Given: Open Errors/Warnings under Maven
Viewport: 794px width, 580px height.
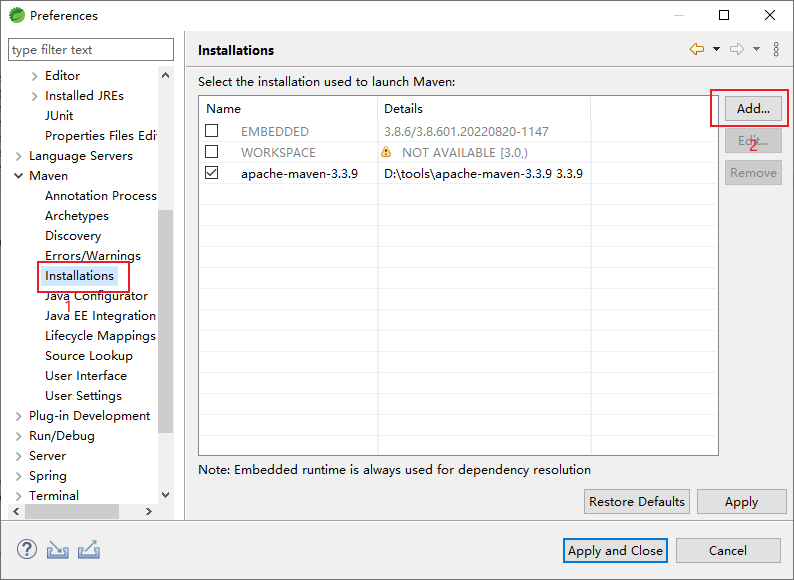Looking at the screenshot, I should (93, 256).
